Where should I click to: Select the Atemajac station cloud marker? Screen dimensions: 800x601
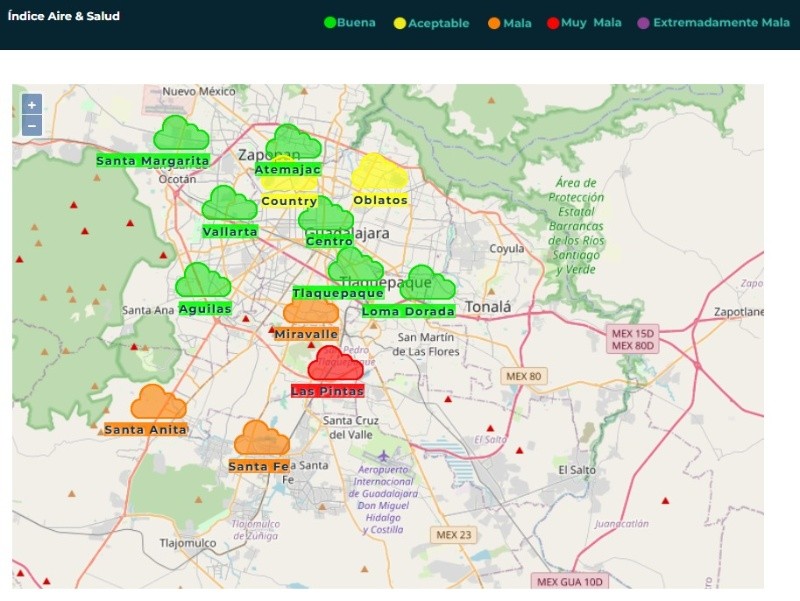point(293,142)
